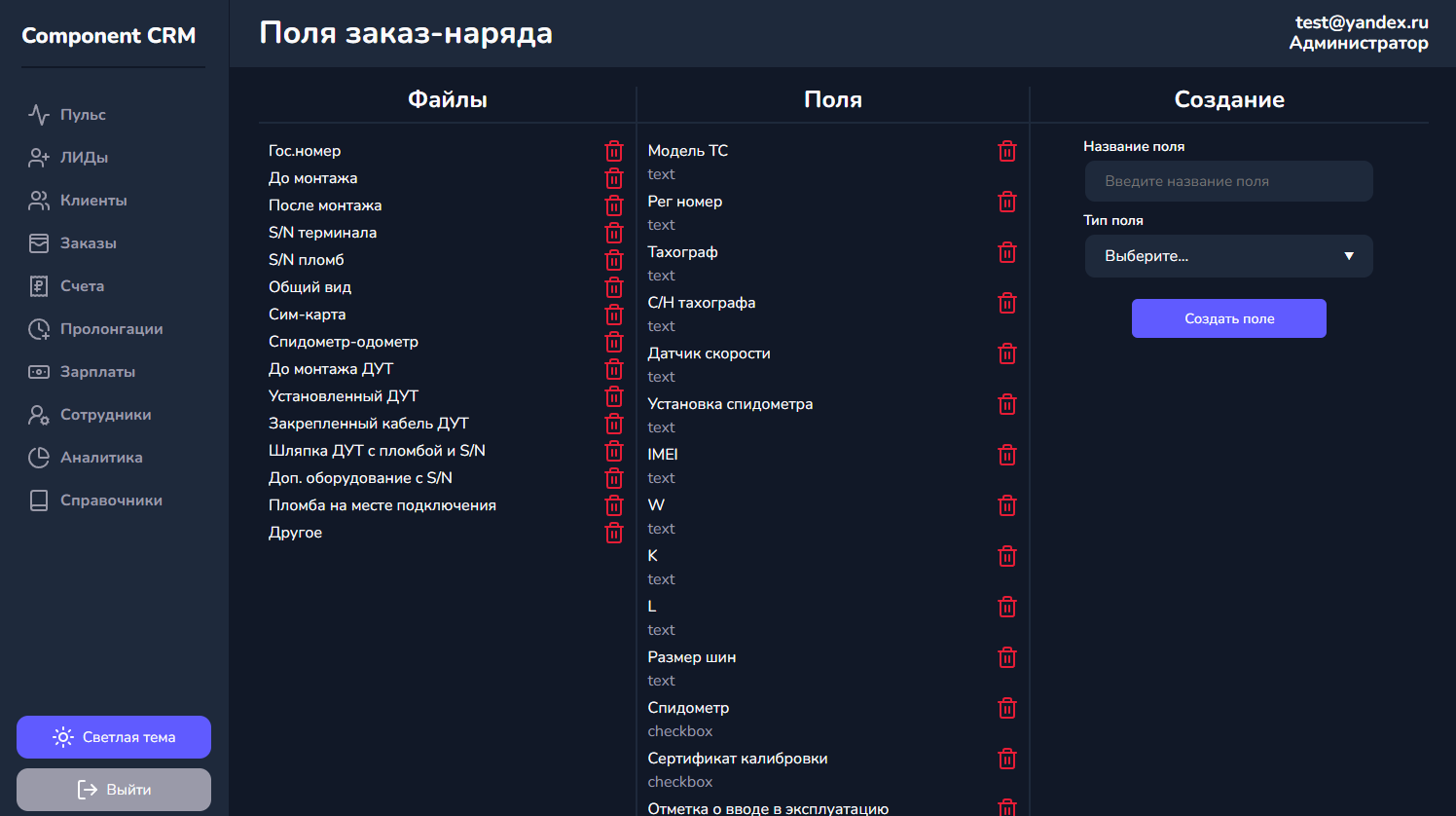
Task: Click the test@yandex.ru account label
Action: coord(1362,22)
